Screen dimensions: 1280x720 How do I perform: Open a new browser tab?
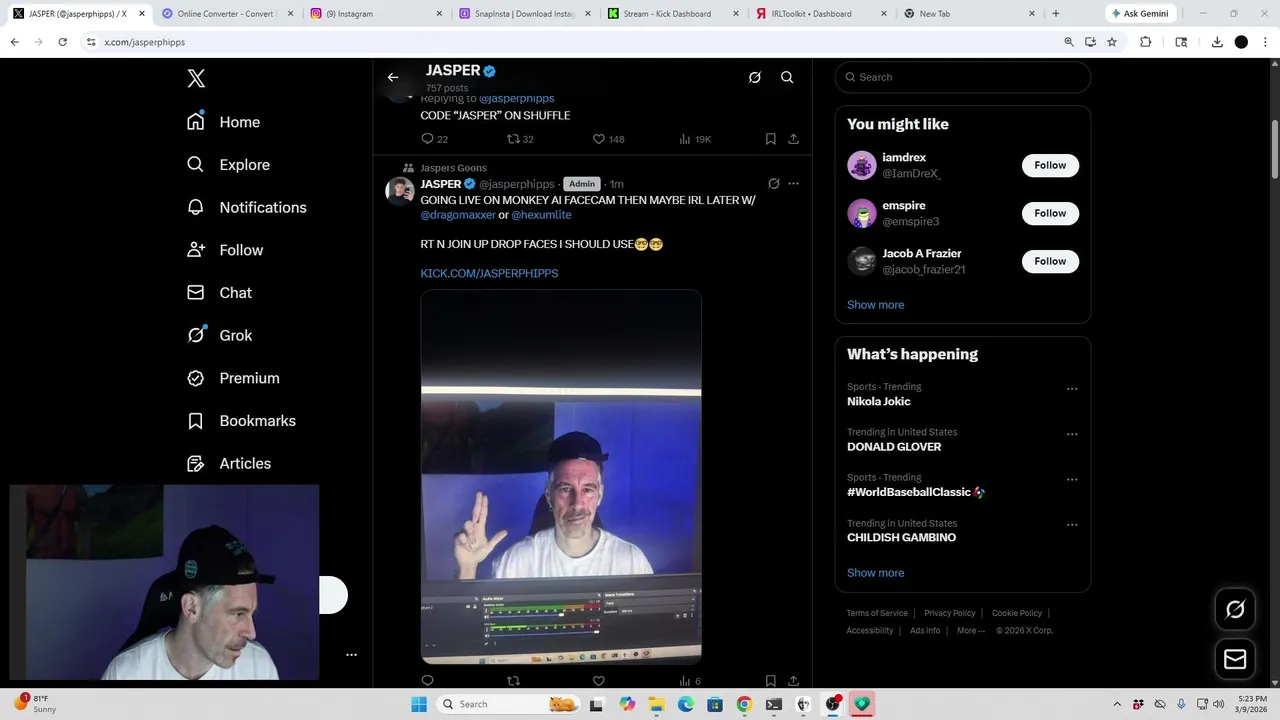click(1055, 14)
